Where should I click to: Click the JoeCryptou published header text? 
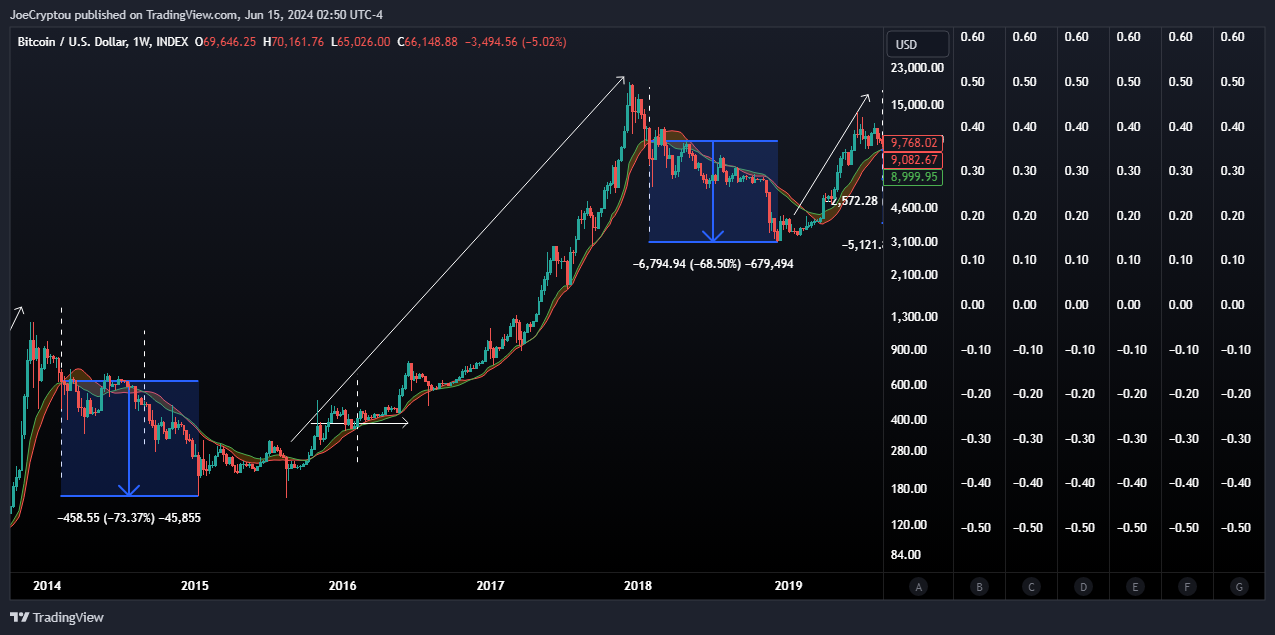coord(196,14)
